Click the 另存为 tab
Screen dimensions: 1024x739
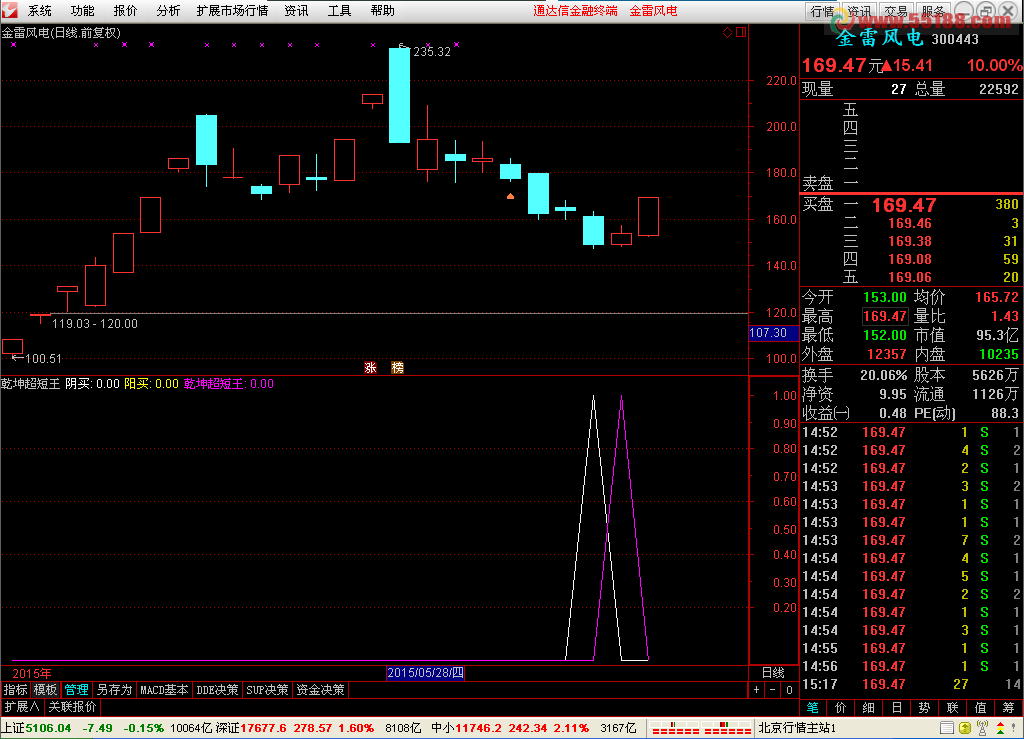(114, 689)
